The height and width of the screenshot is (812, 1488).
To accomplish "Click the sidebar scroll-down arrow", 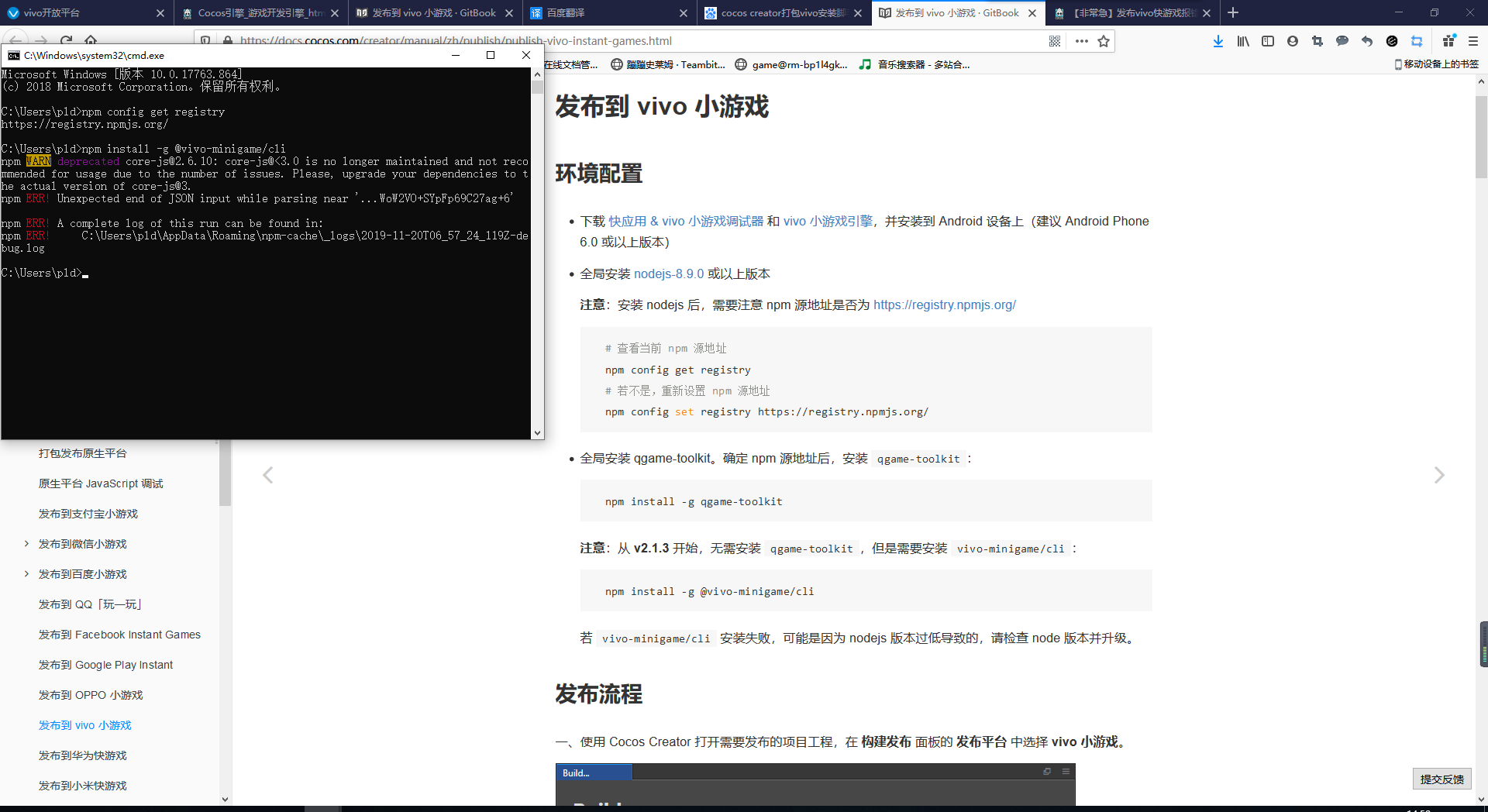I will pyautogui.click(x=226, y=799).
